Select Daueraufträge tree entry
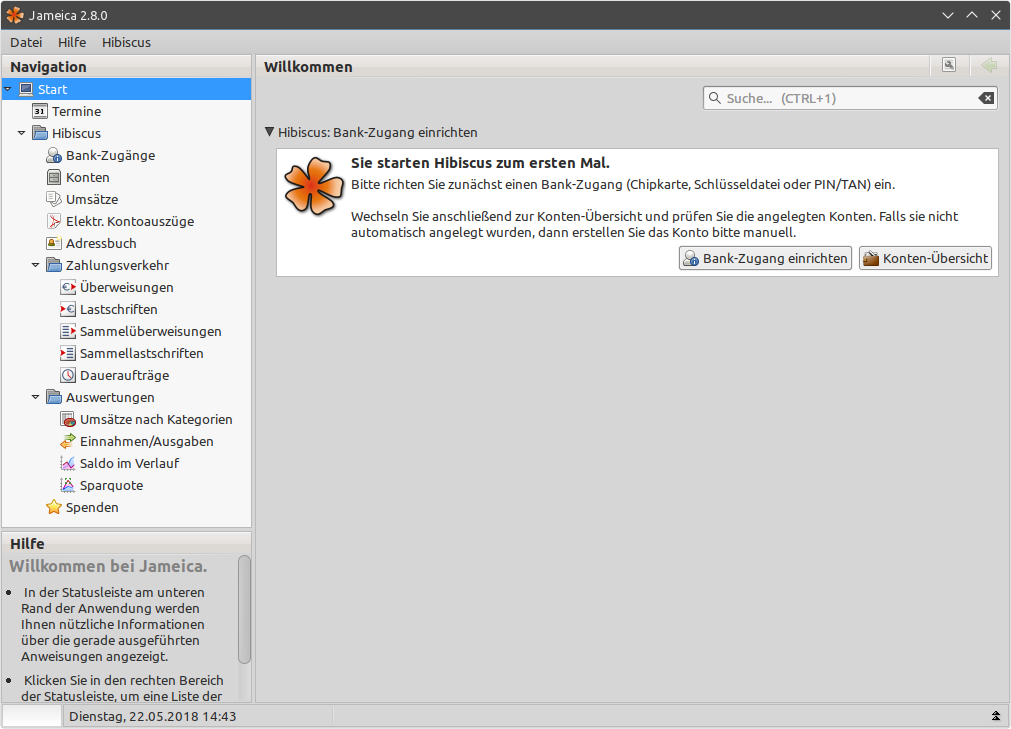Viewport: 1011px width, 729px height. [124, 375]
